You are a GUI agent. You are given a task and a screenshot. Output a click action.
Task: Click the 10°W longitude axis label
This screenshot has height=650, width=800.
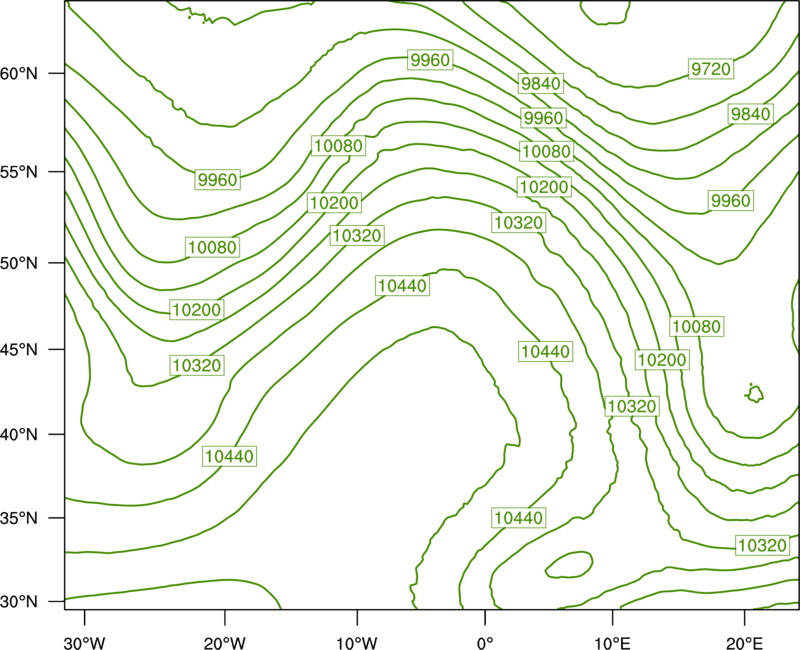(x=357, y=642)
